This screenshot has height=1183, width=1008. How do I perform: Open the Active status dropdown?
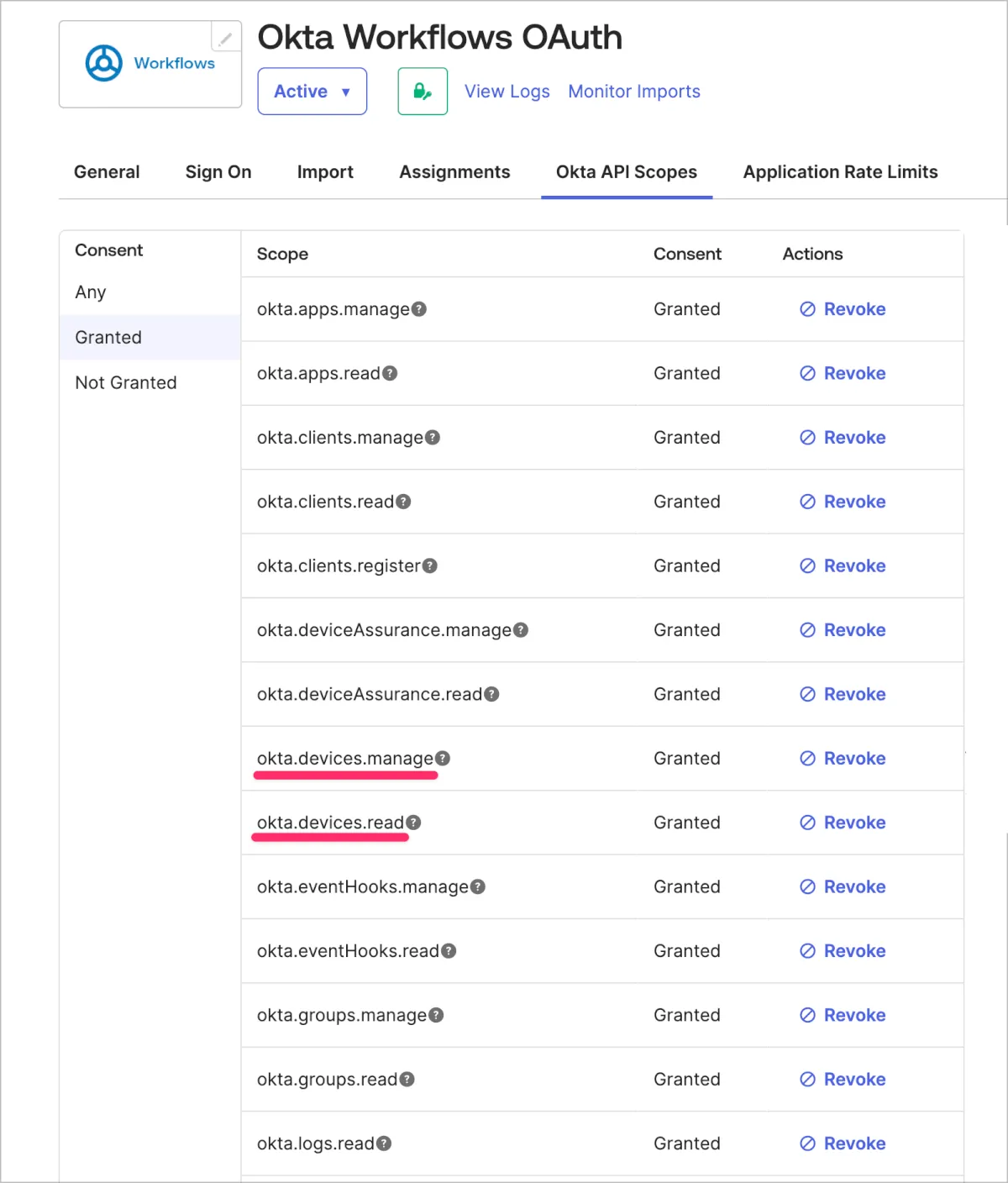click(312, 92)
